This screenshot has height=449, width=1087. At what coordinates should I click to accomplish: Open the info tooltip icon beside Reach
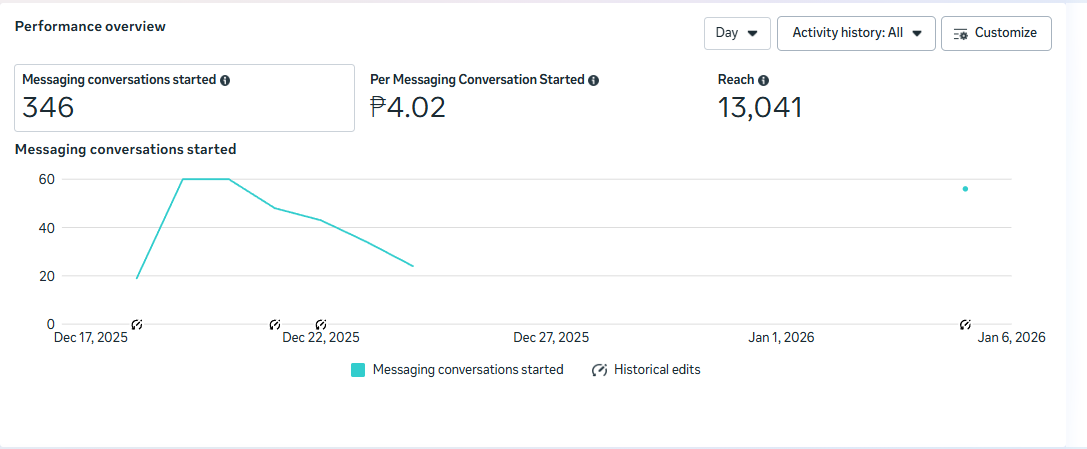[763, 80]
